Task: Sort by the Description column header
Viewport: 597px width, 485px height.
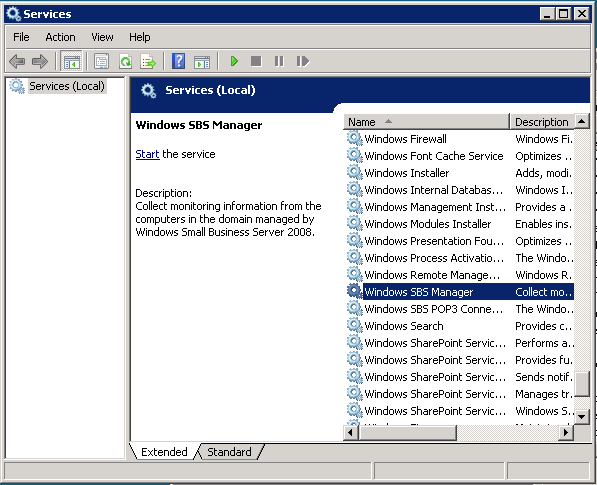Action: (541, 122)
